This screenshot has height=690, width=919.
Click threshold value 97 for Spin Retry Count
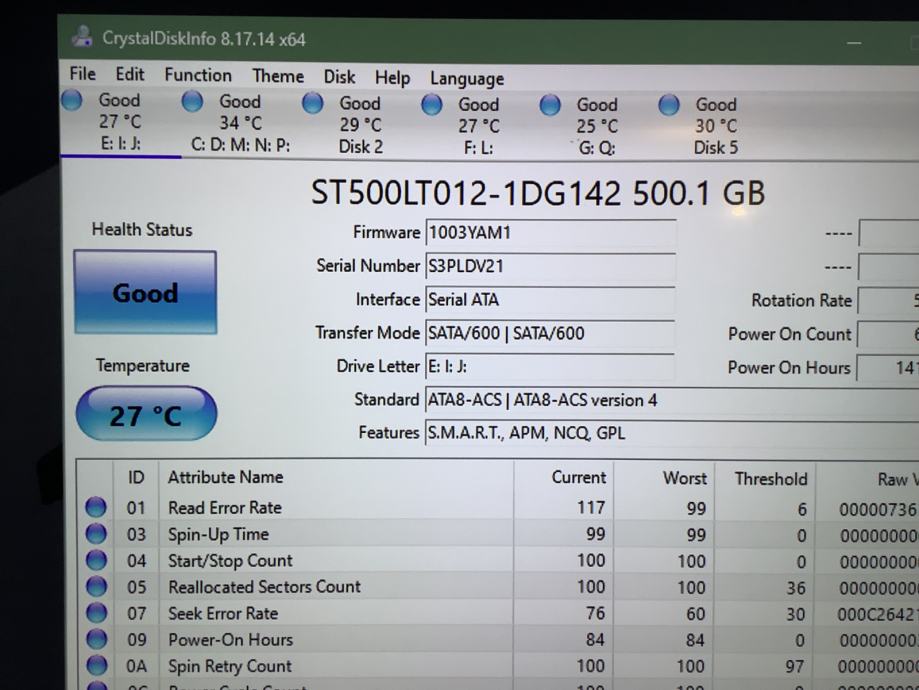click(x=795, y=667)
